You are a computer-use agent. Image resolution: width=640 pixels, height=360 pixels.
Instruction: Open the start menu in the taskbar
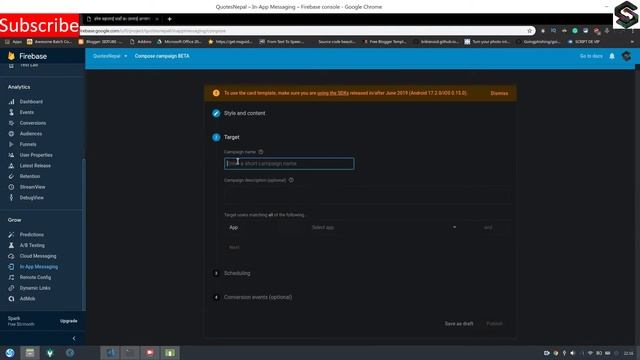click(10, 353)
